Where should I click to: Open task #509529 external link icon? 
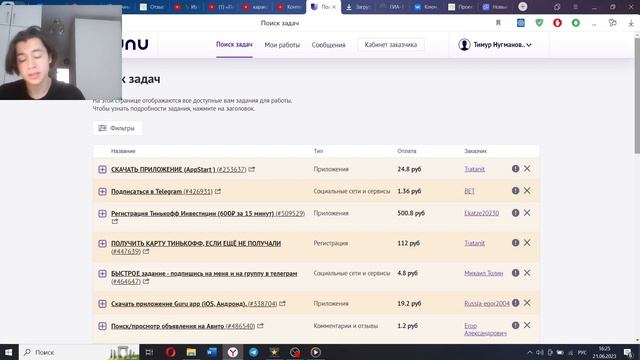click(x=115, y=221)
